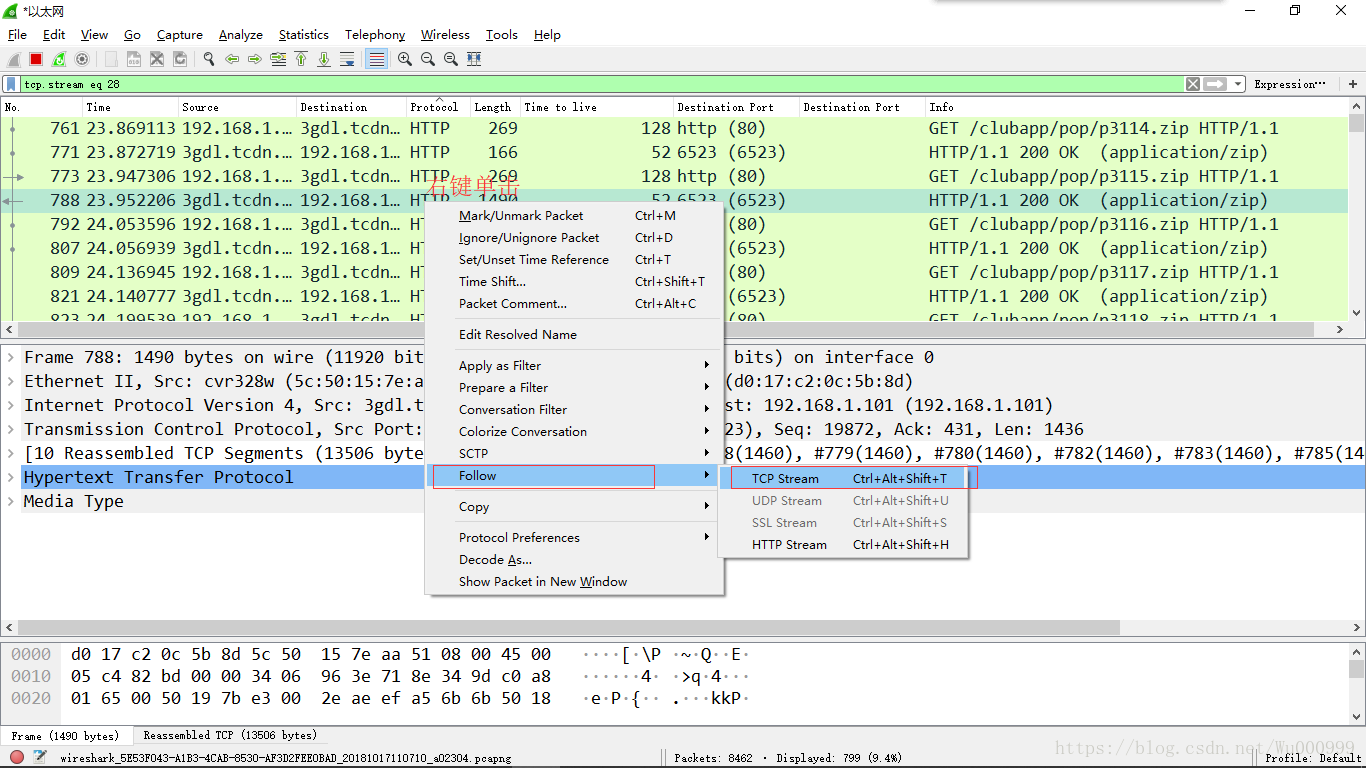
Task: Toggle auto-scroll during live capture
Action: click(x=347, y=59)
